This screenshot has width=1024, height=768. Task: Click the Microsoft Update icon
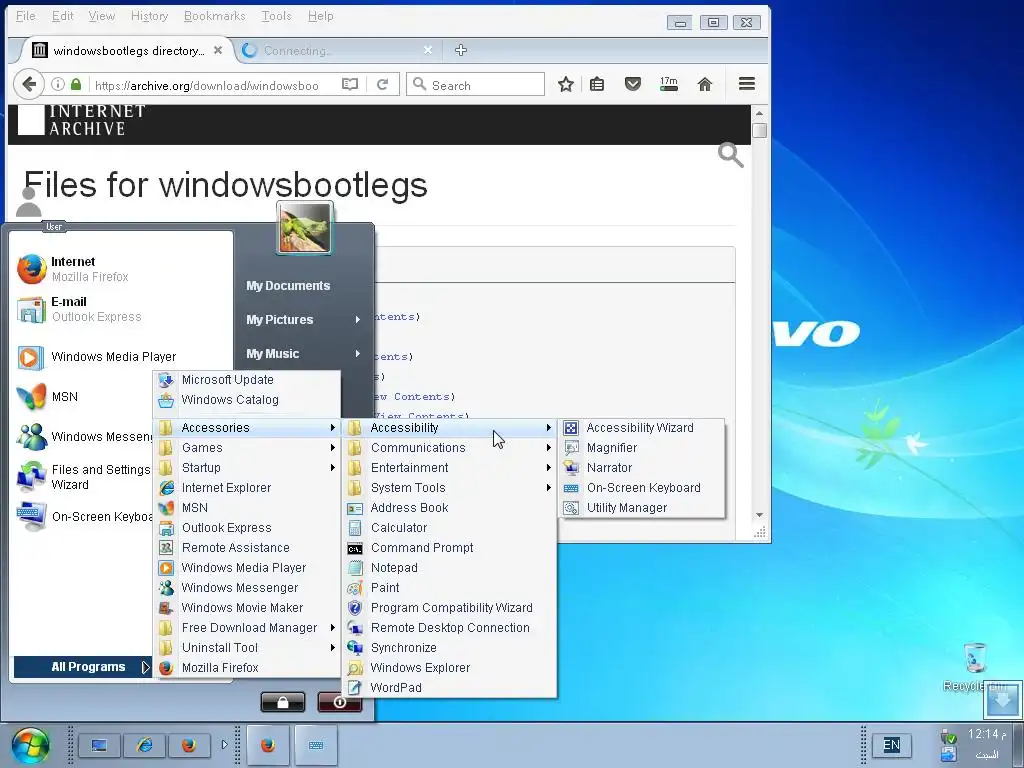click(x=166, y=380)
